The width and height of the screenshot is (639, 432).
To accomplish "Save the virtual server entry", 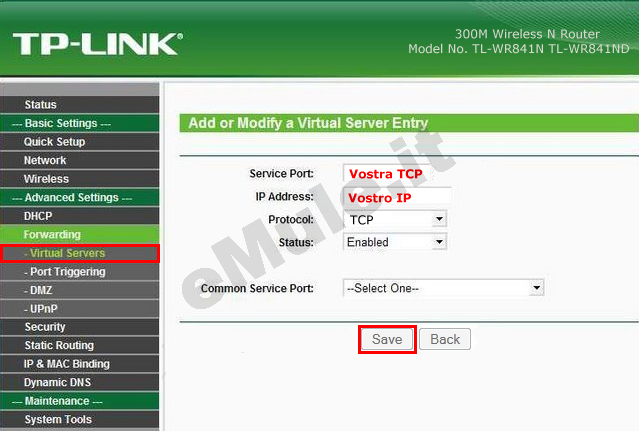I will (387, 339).
